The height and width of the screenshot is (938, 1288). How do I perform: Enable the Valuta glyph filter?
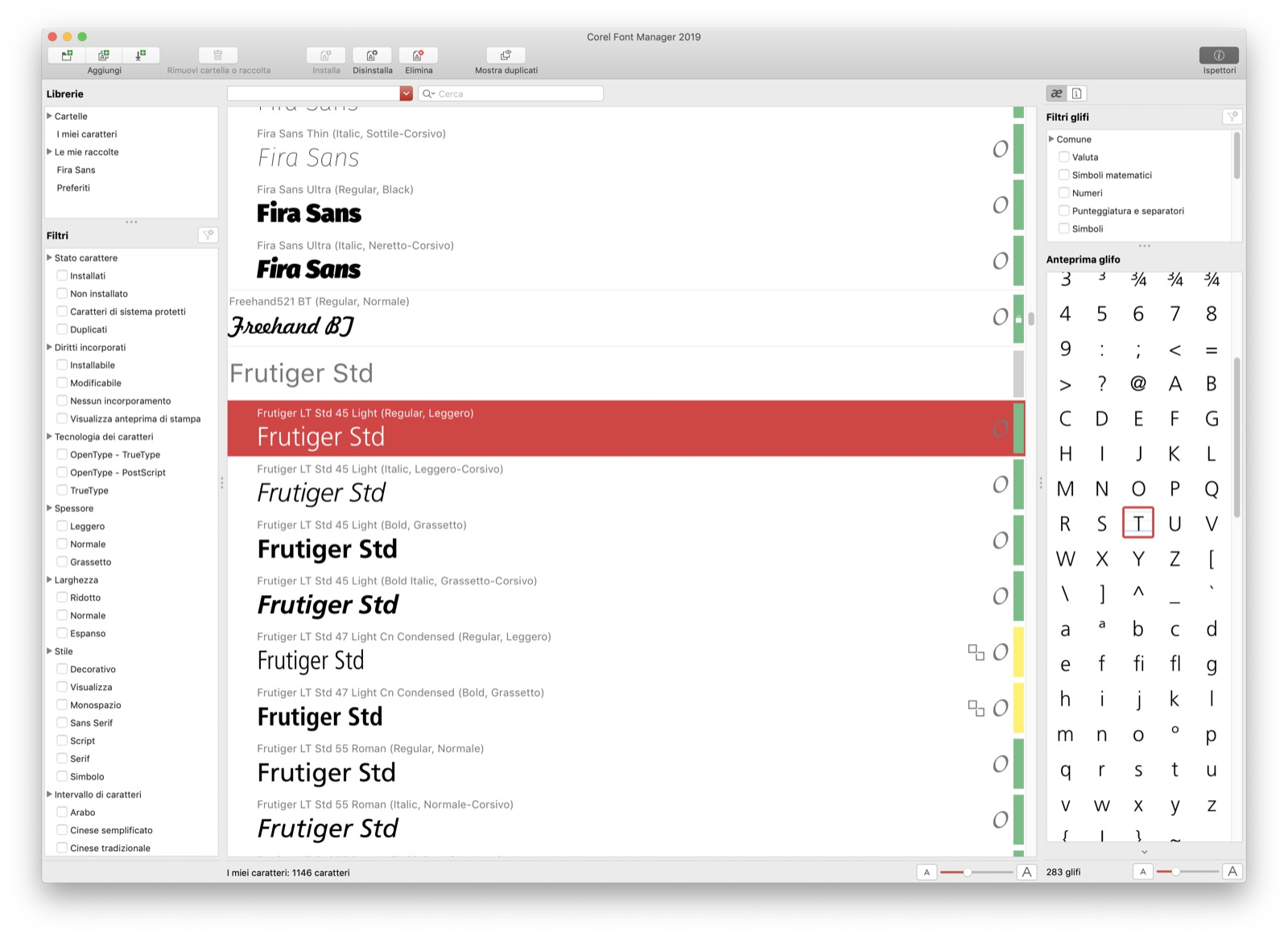pos(1064,157)
